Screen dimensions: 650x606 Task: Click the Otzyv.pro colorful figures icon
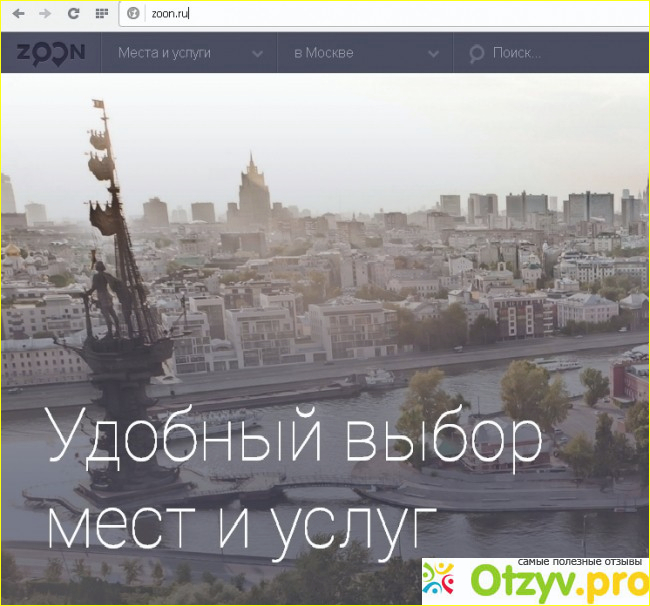pyautogui.click(x=440, y=579)
